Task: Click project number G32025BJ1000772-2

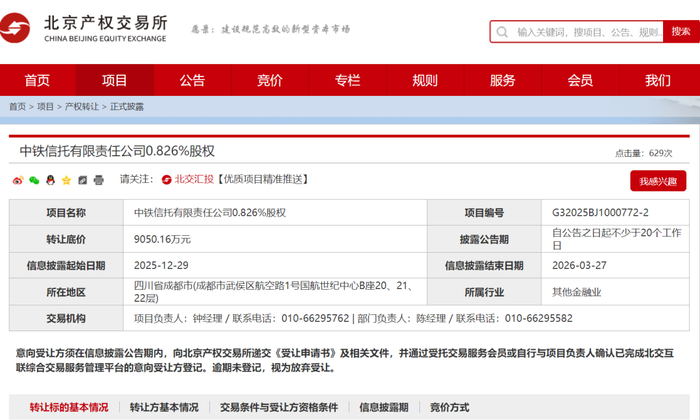Action: pyautogui.click(x=600, y=212)
